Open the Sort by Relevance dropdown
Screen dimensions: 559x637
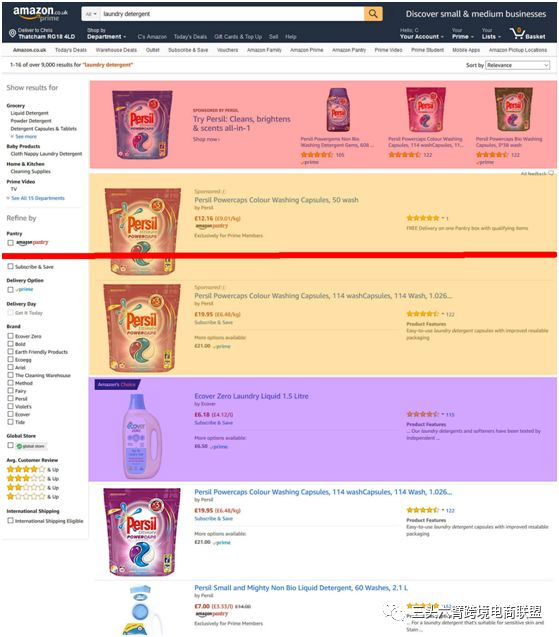coord(518,65)
